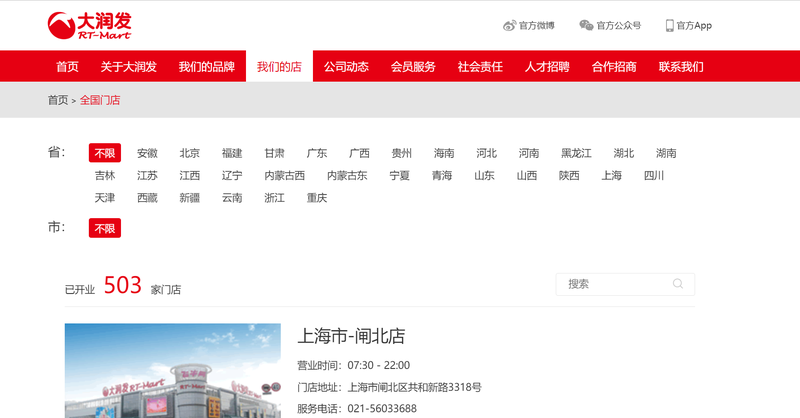The image size is (800, 418).
Task: Filter stores by 西藏
Action: [x=147, y=198]
